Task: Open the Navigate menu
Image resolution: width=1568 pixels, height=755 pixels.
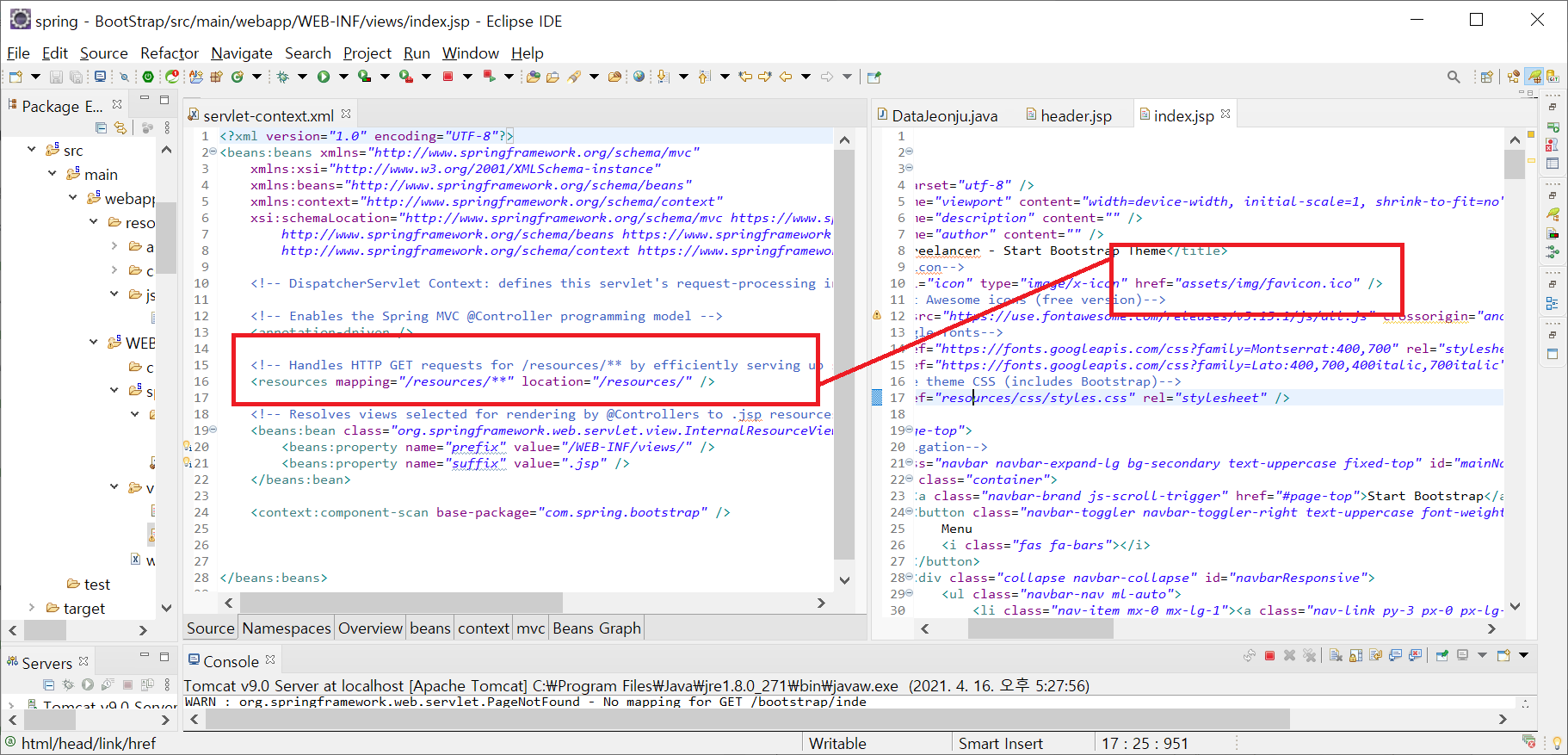Action: [242, 53]
